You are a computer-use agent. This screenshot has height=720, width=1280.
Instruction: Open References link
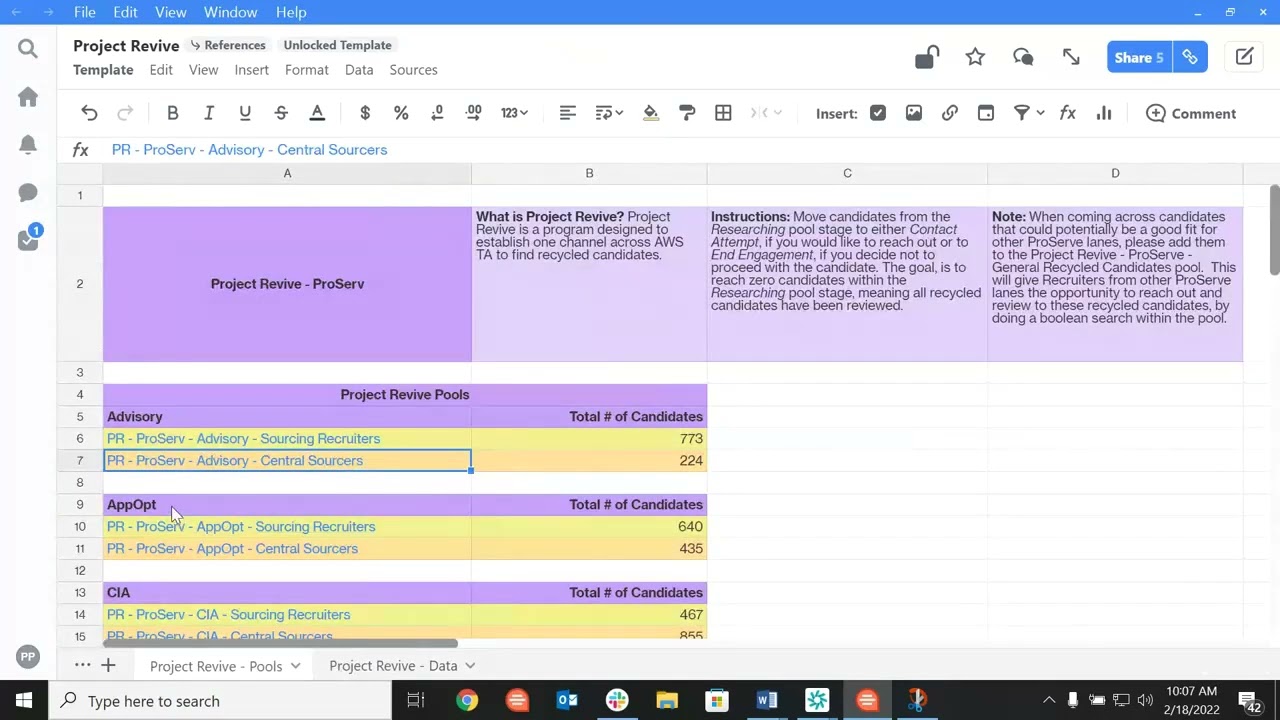pos(228,45)
